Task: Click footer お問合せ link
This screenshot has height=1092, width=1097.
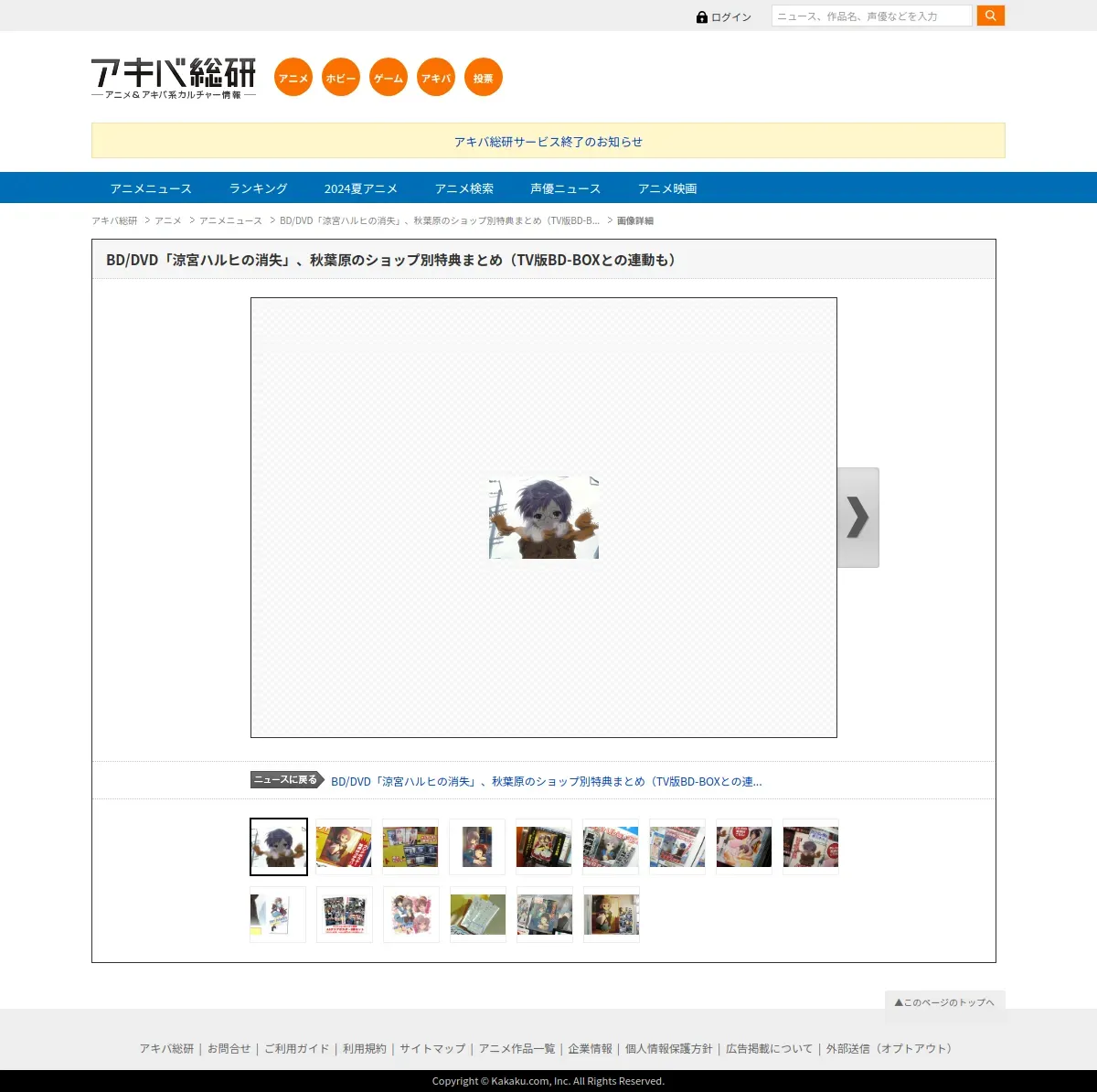Action: pyautogui.click(x=229, y=1049)
